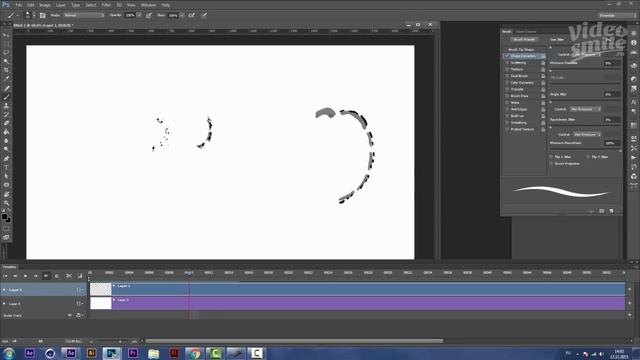Select the Zoom tool

coord(6,203)
